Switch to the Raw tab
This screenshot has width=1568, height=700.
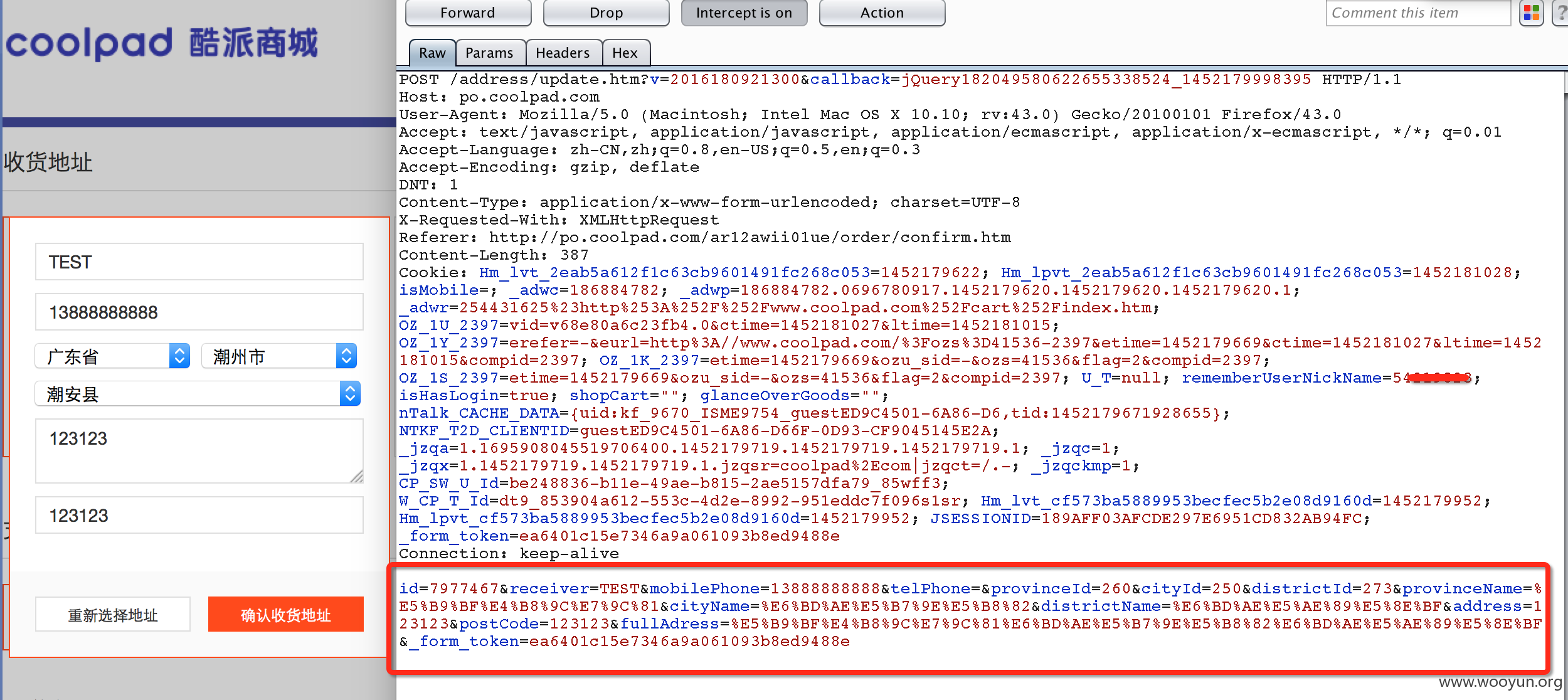[x=432, y=53]
